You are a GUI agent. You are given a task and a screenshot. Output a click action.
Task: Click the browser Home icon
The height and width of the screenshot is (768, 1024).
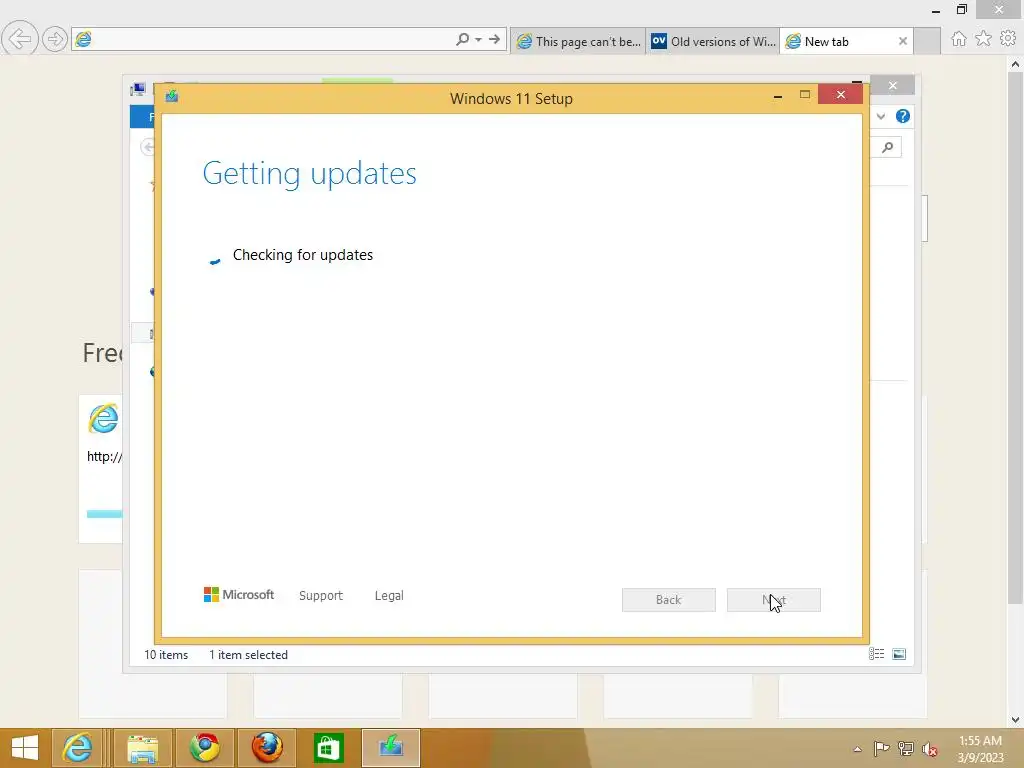tap(959, 39)
